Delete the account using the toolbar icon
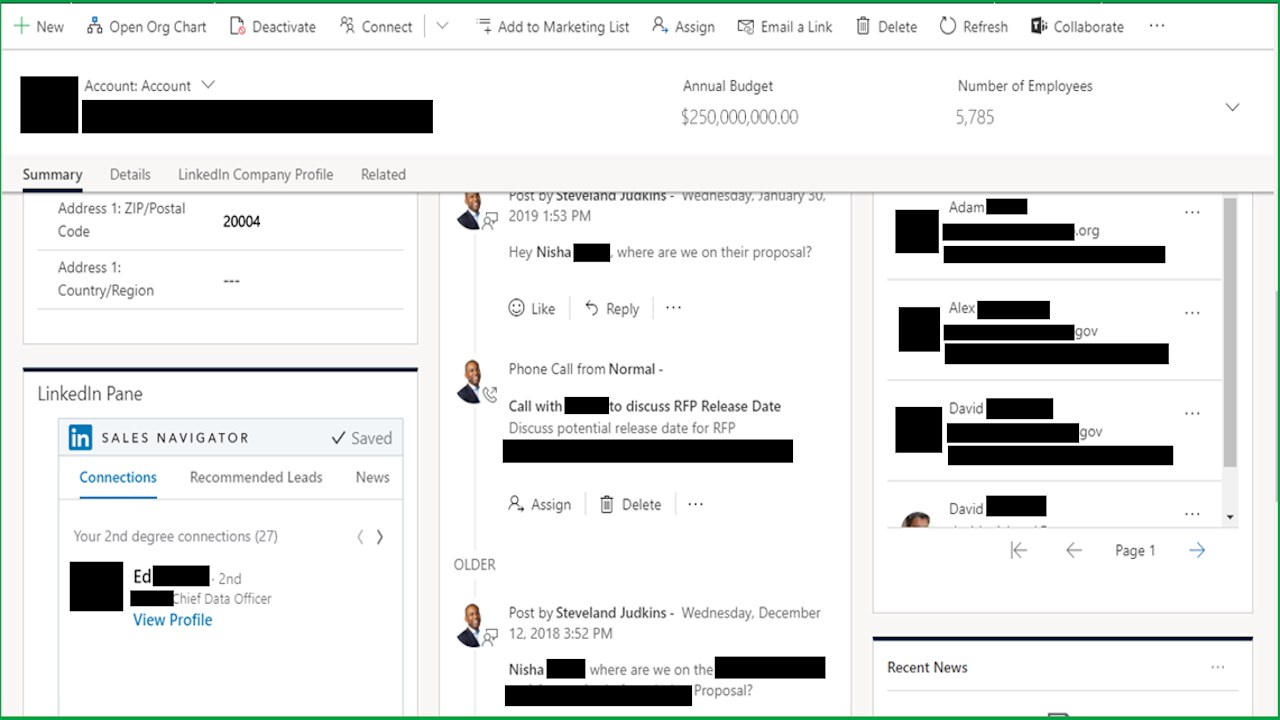 tap(885, 26)
